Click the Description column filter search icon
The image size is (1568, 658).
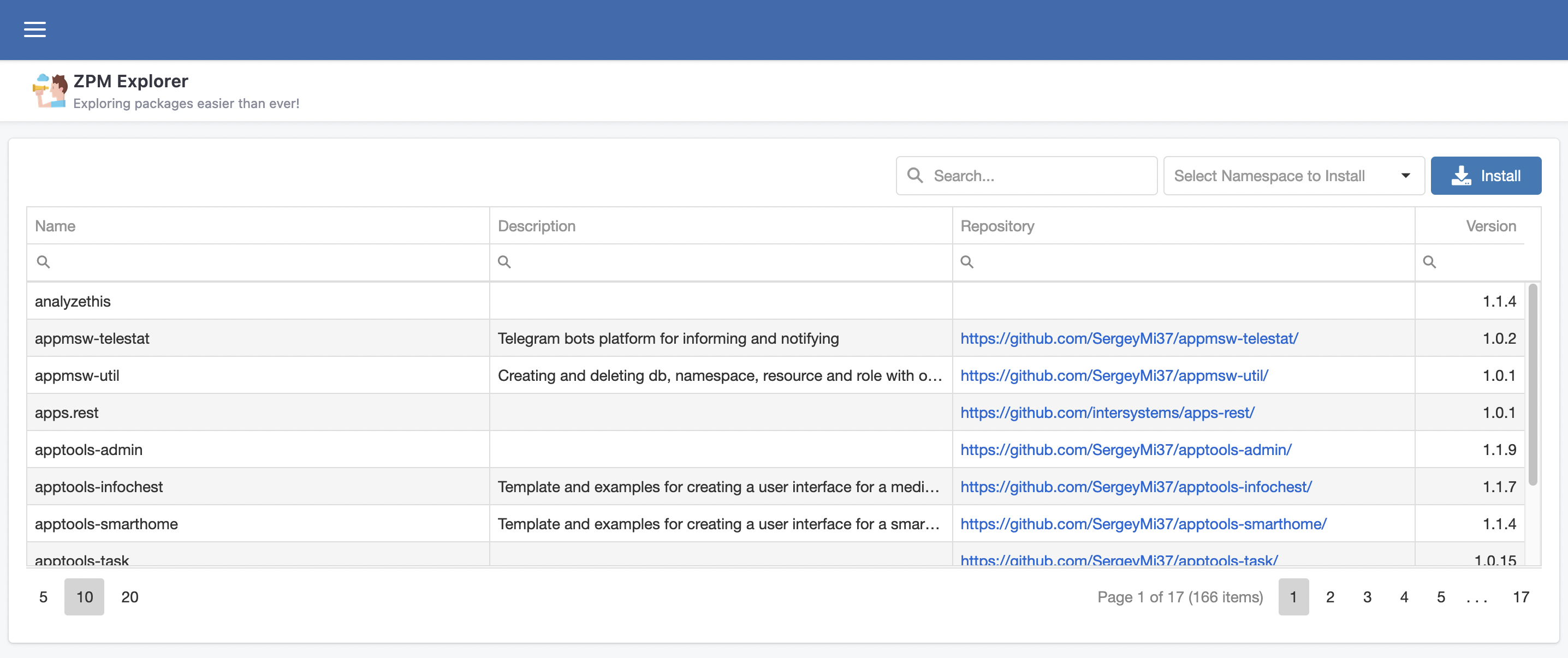click(504, 262)
